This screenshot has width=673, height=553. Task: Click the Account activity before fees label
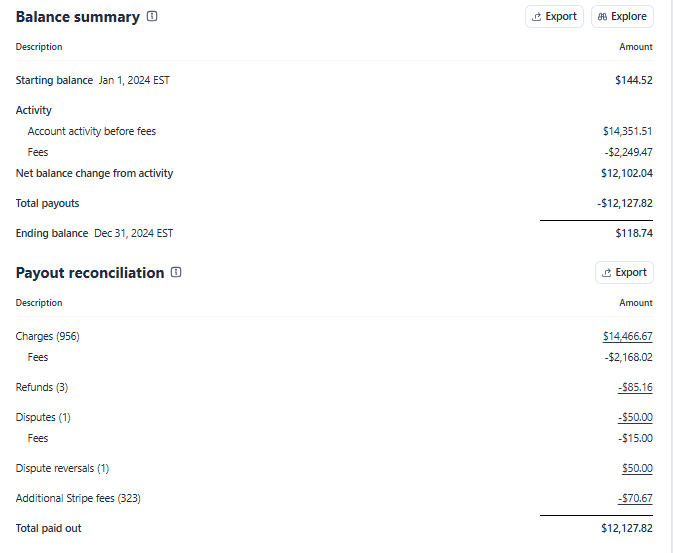(92, 131)
